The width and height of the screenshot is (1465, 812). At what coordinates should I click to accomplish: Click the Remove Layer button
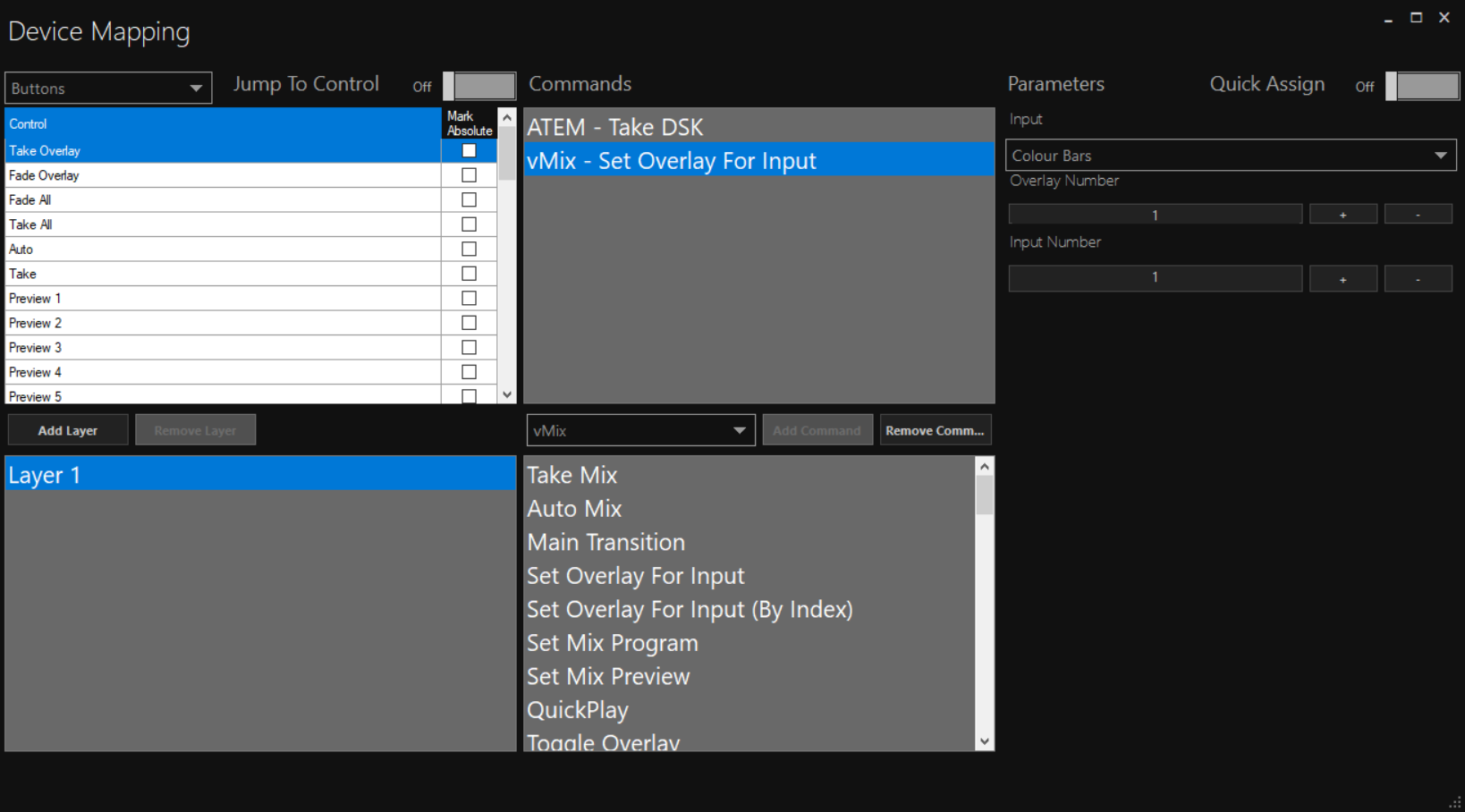click(195, 430)
